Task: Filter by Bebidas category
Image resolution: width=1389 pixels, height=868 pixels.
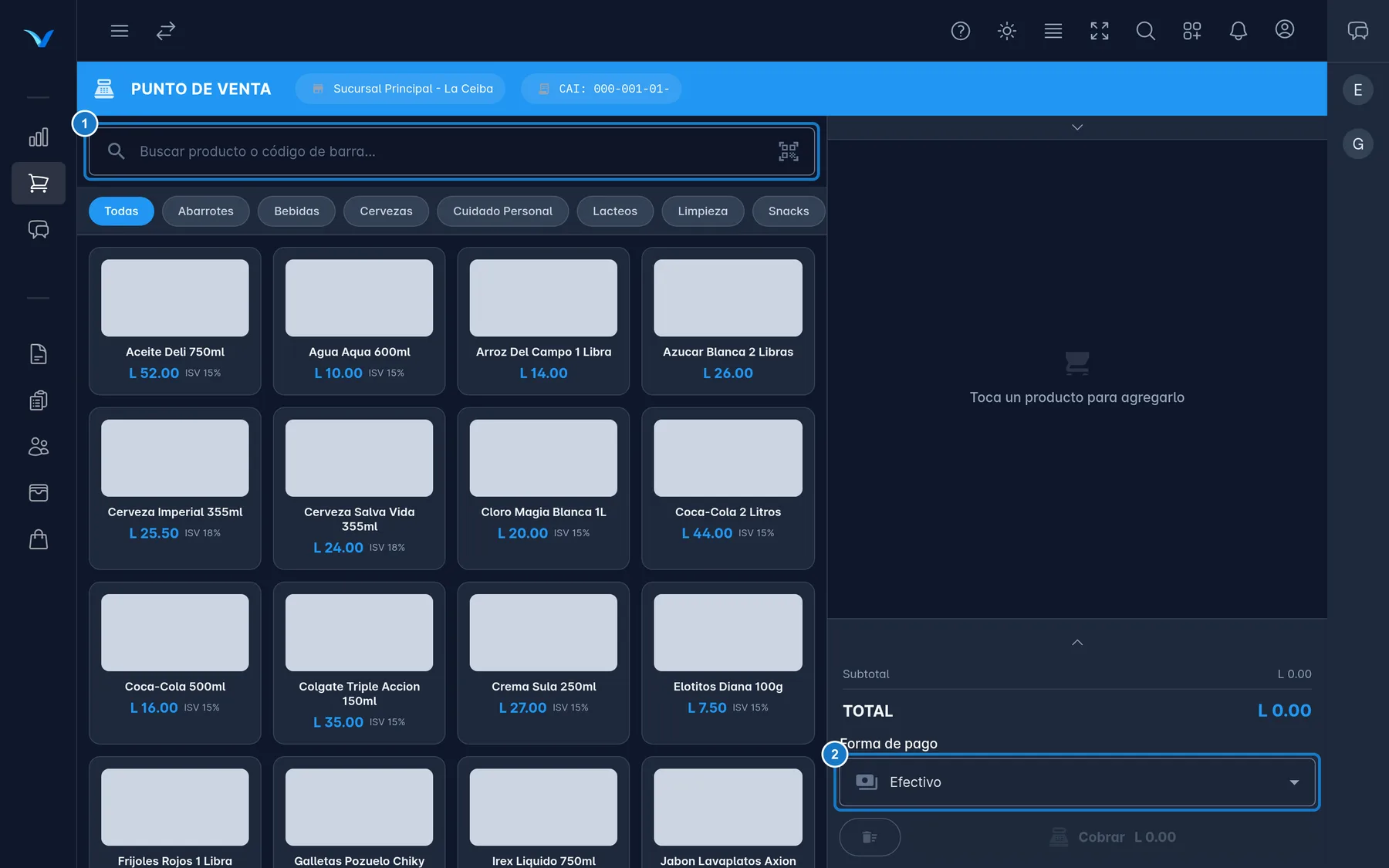Action: pyautogui.click(x=297, y=211)
